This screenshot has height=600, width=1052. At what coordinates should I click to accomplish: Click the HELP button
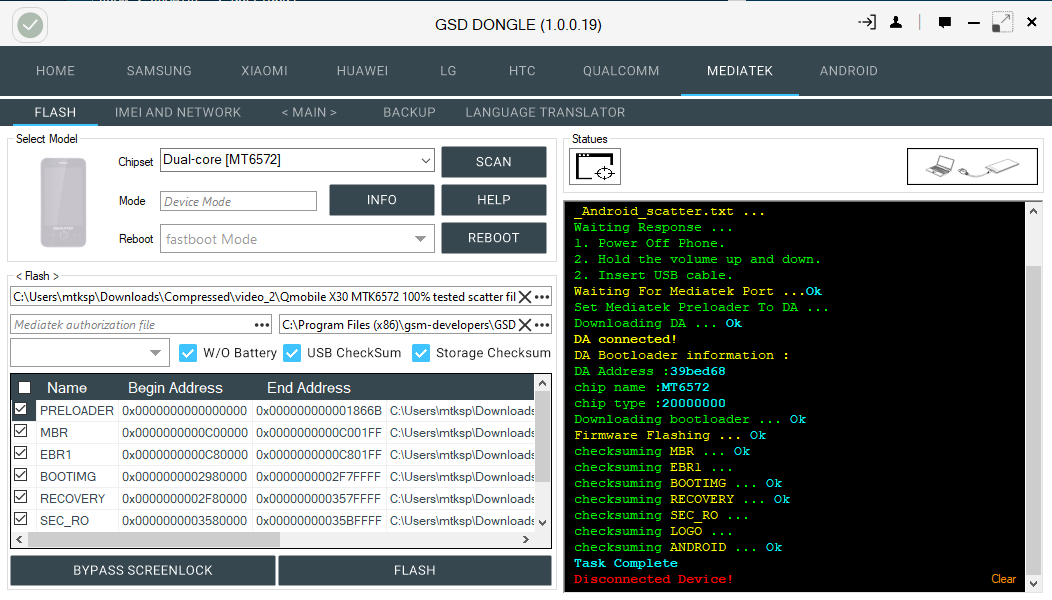pos(494,200)
